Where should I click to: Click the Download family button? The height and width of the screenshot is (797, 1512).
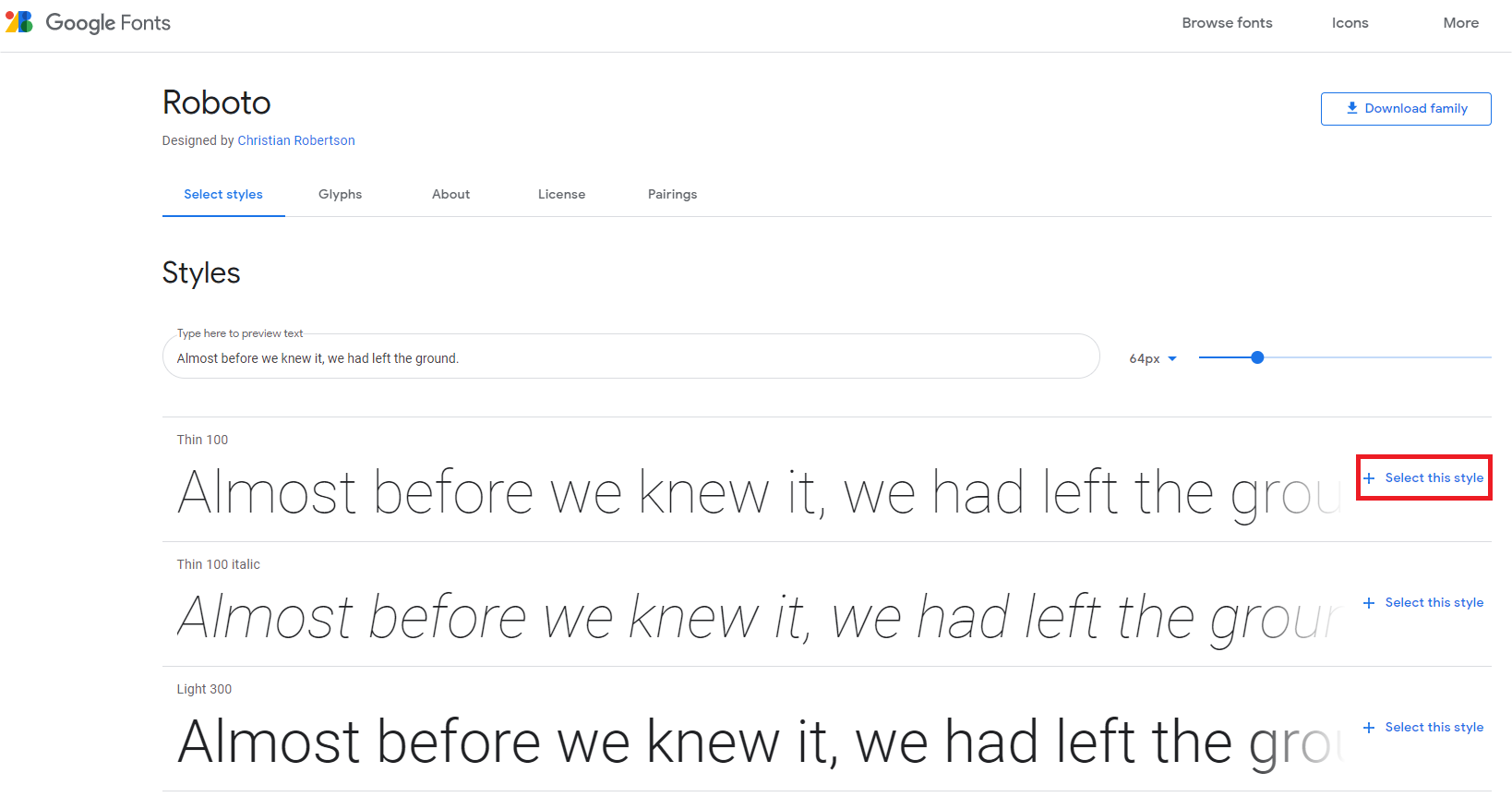tap(1406, 109)
